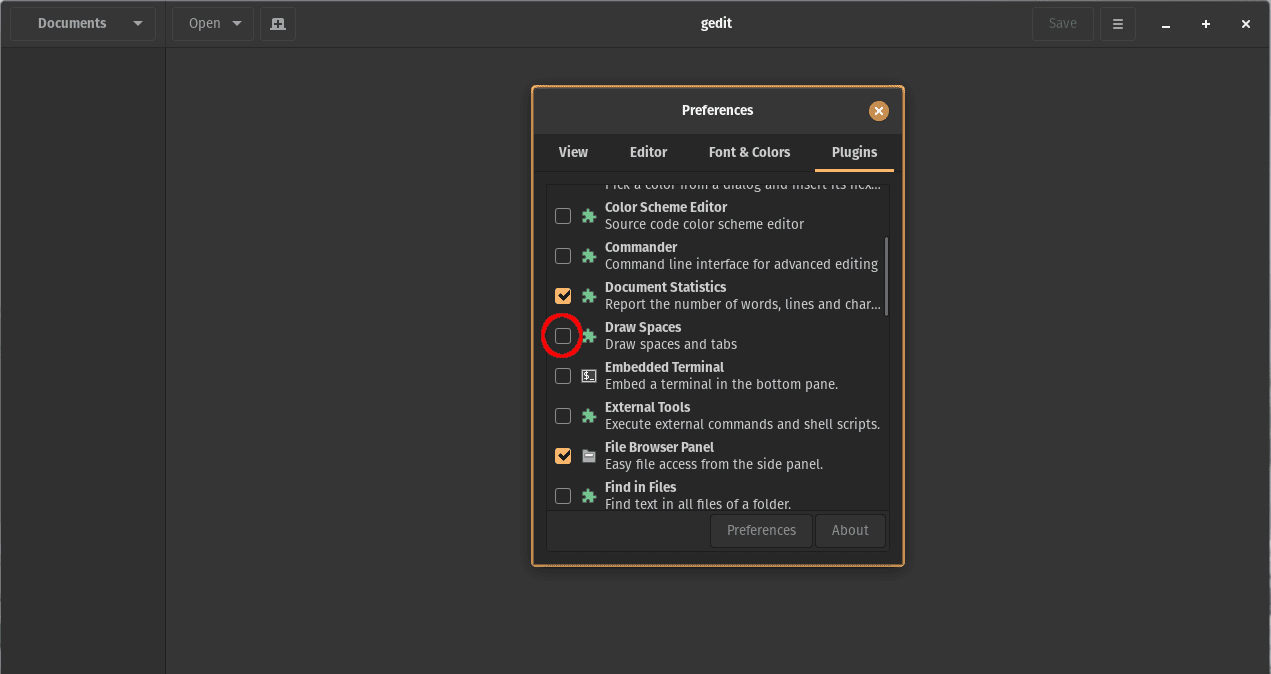Open the recent files dropdown arrow
The width and height of the screenshot is (1271, 674).
237,24
